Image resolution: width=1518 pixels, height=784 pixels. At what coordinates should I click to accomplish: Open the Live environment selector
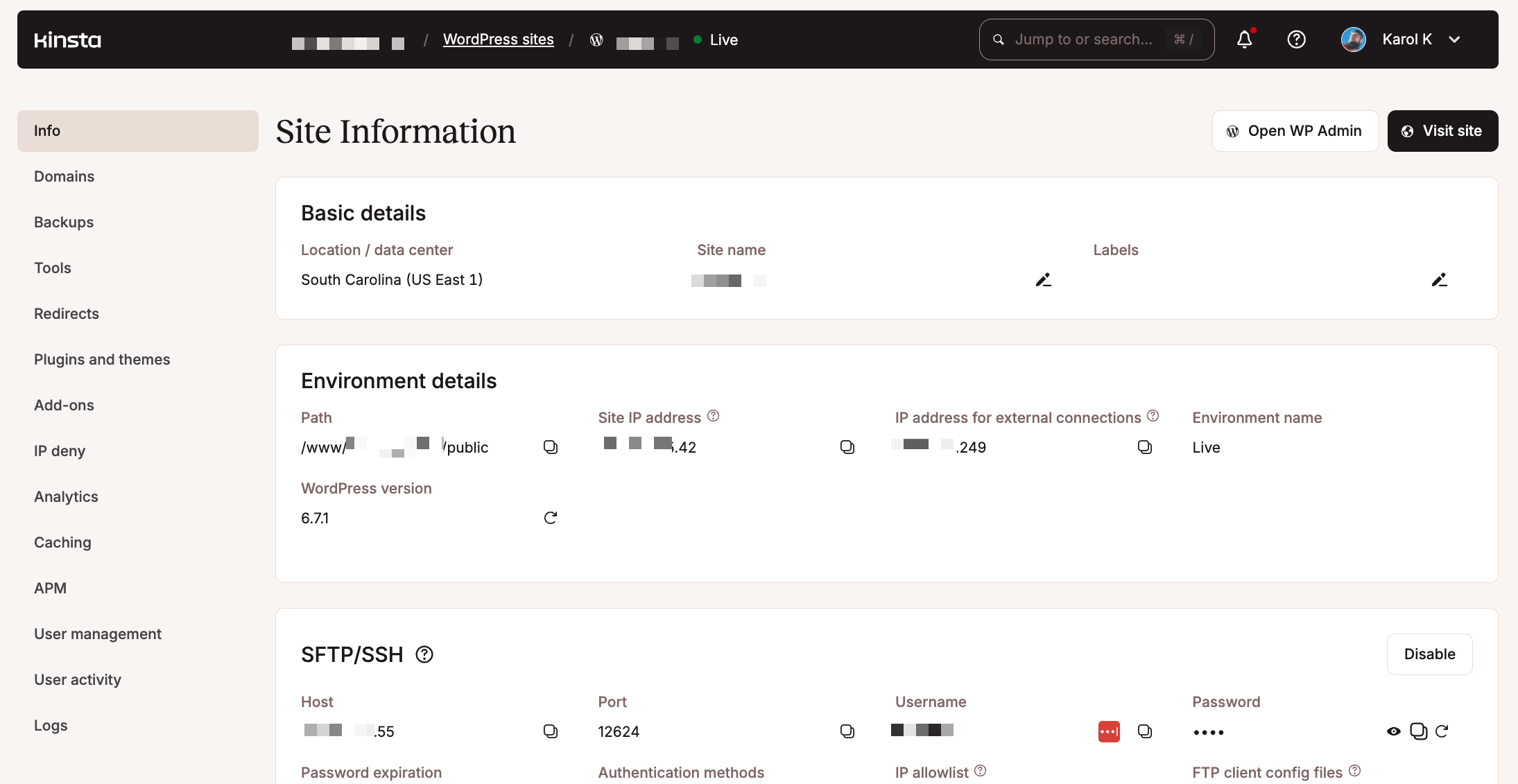pos(716,40)
